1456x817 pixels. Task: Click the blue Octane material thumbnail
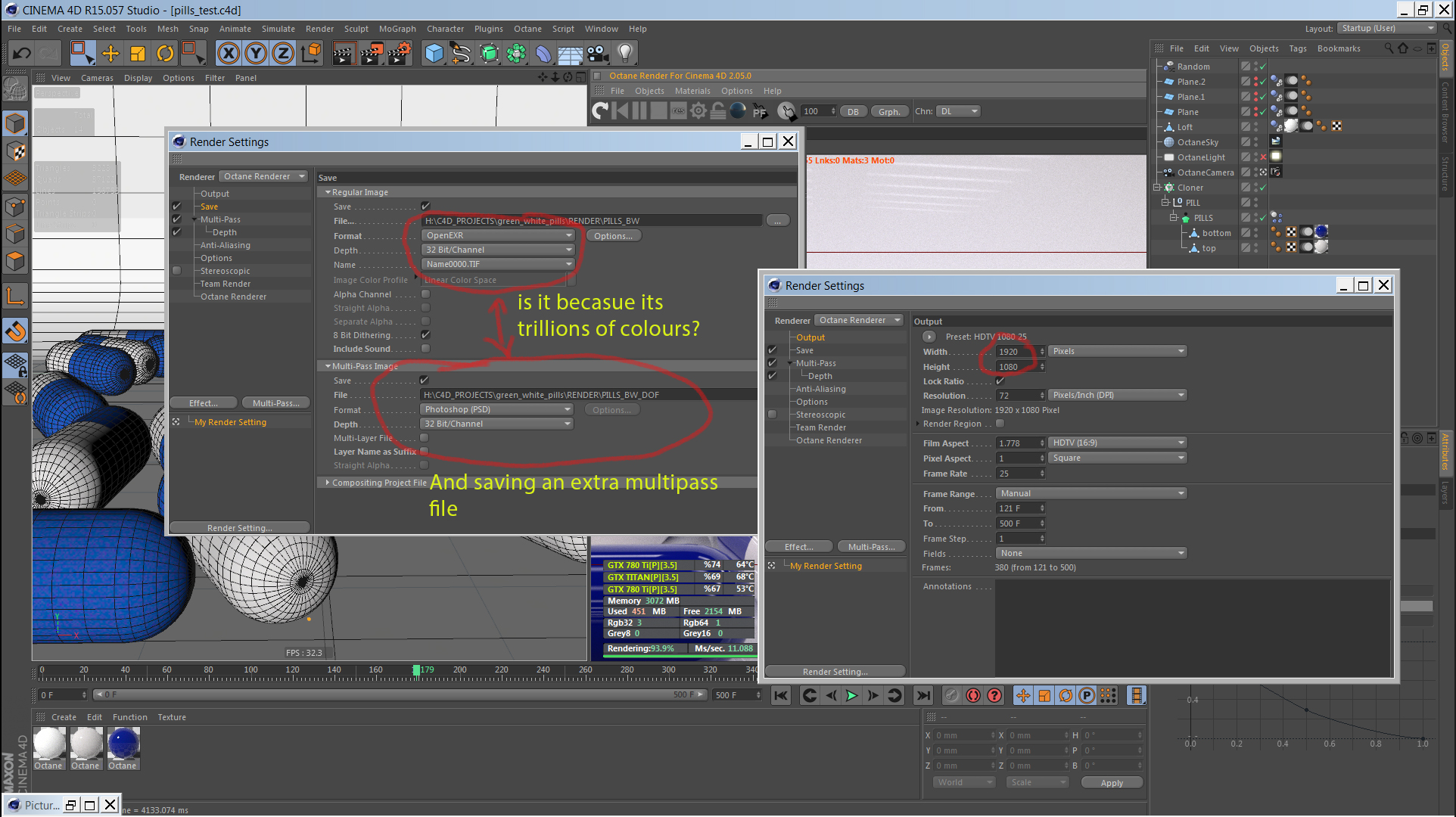pyautogui.click(x=123, y=744)
